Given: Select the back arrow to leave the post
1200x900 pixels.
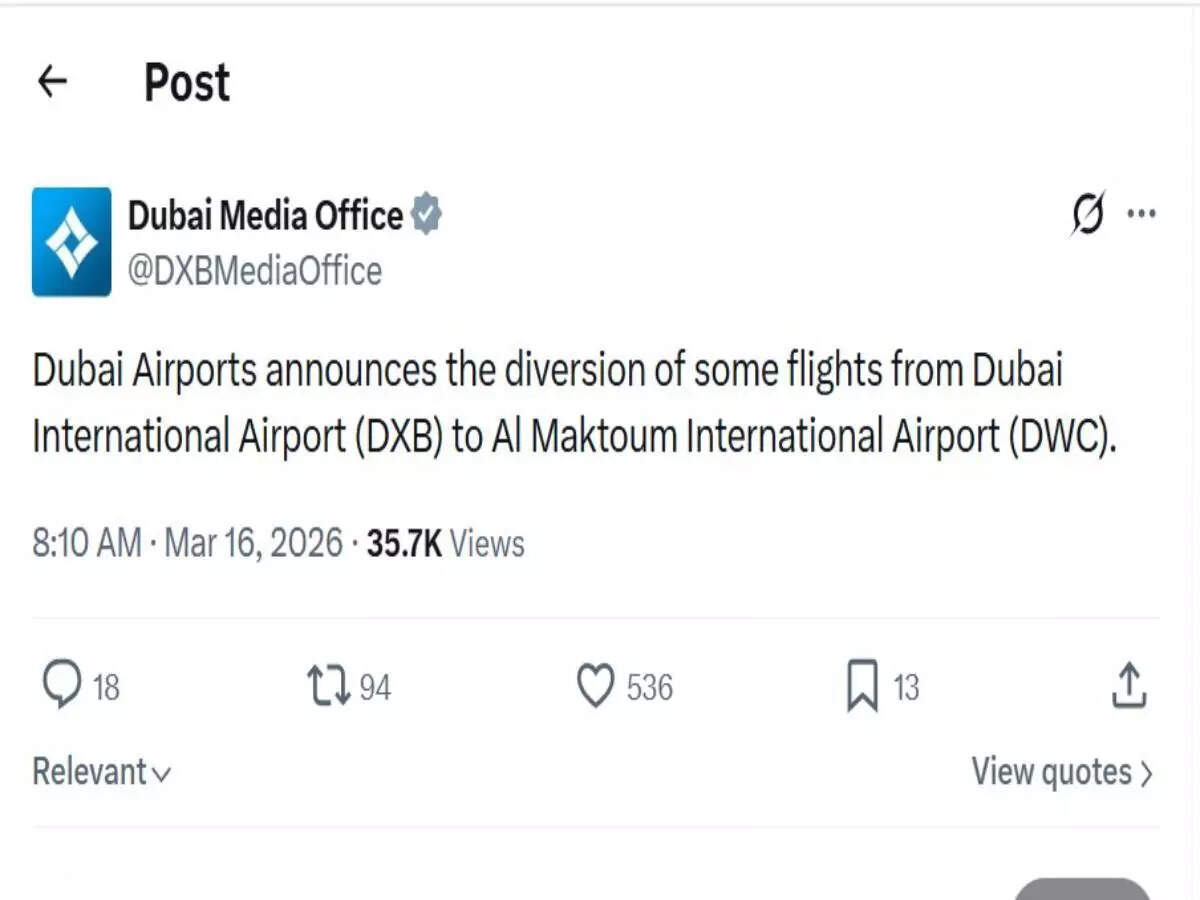Looking at the screenshot, I should tap(51, 81).
